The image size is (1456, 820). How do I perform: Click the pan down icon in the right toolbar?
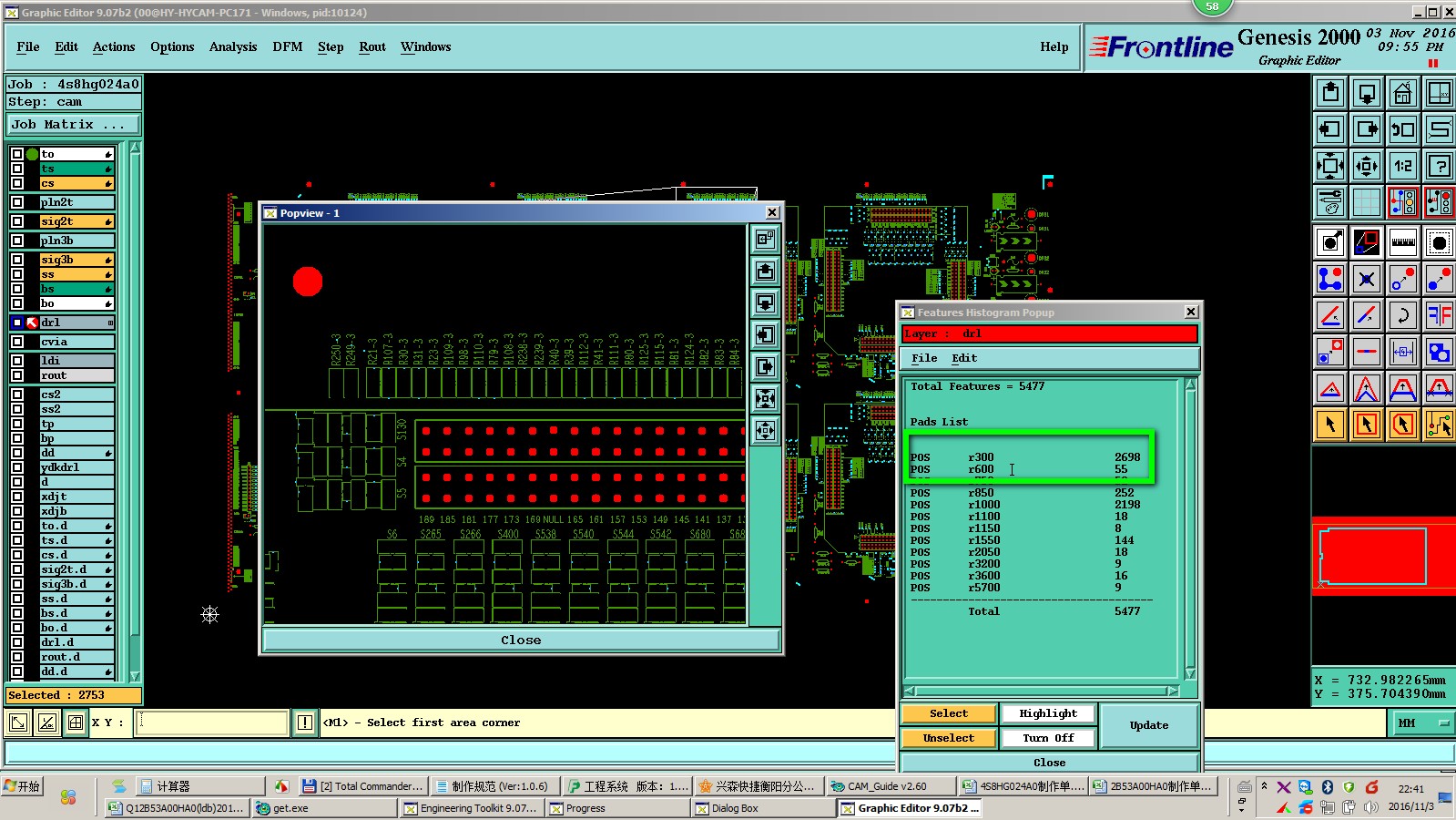pos(1367,93)
